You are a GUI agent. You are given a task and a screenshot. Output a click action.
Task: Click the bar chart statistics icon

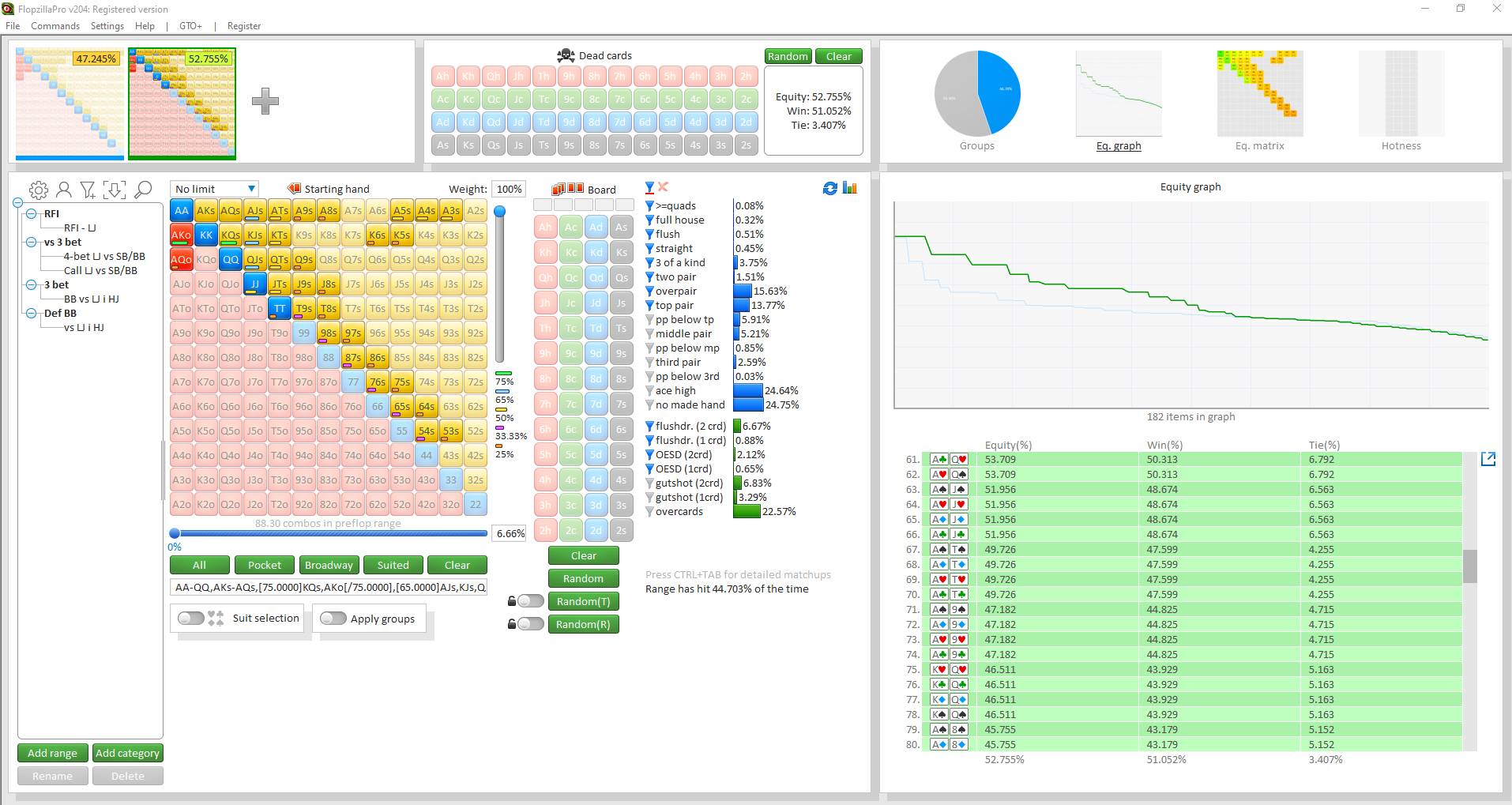pyautogui.click(x=850, y=188)
